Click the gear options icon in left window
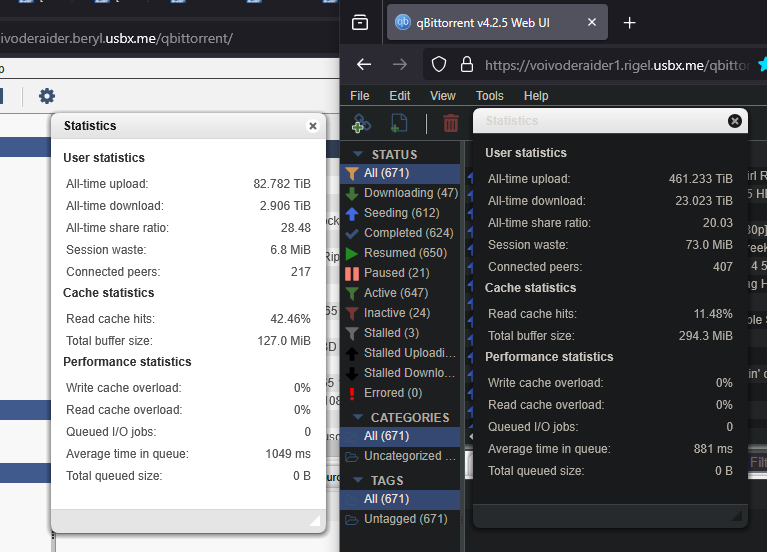767x552 pixels. point(47,96)
